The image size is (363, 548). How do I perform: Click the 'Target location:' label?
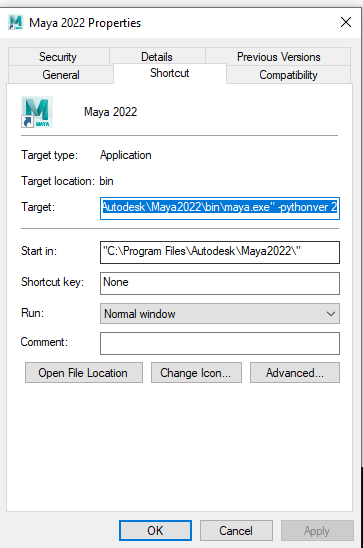pos(58,181)
